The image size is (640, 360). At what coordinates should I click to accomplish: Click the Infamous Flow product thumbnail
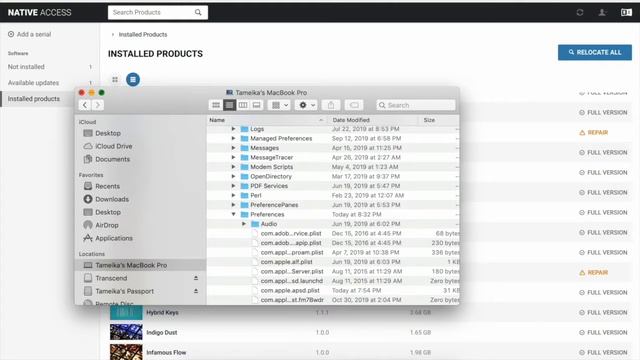126,352
